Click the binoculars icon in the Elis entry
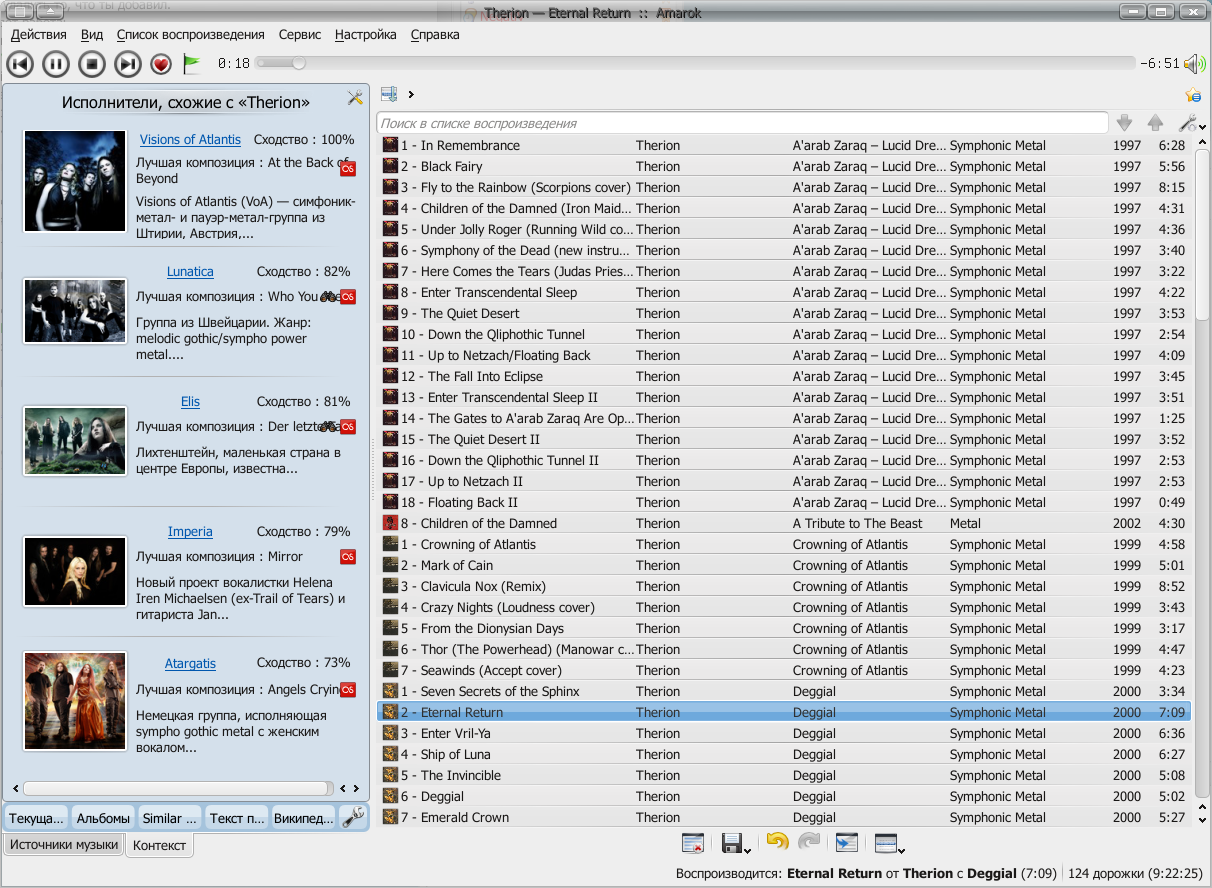This screenshot has height=888, width=1212. (x=329, y=427)
